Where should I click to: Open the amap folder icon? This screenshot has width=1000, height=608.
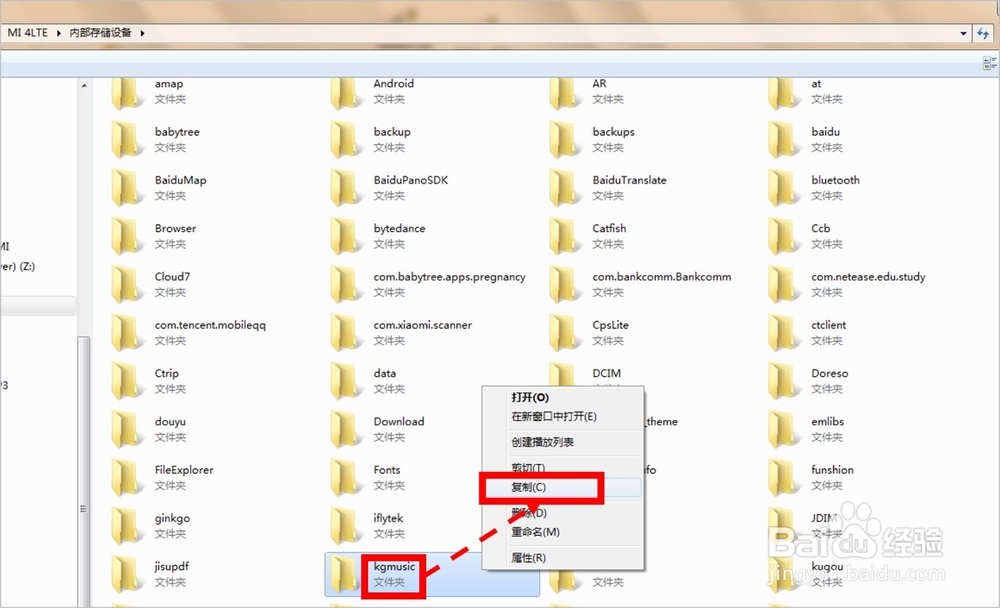coord(126,93)
